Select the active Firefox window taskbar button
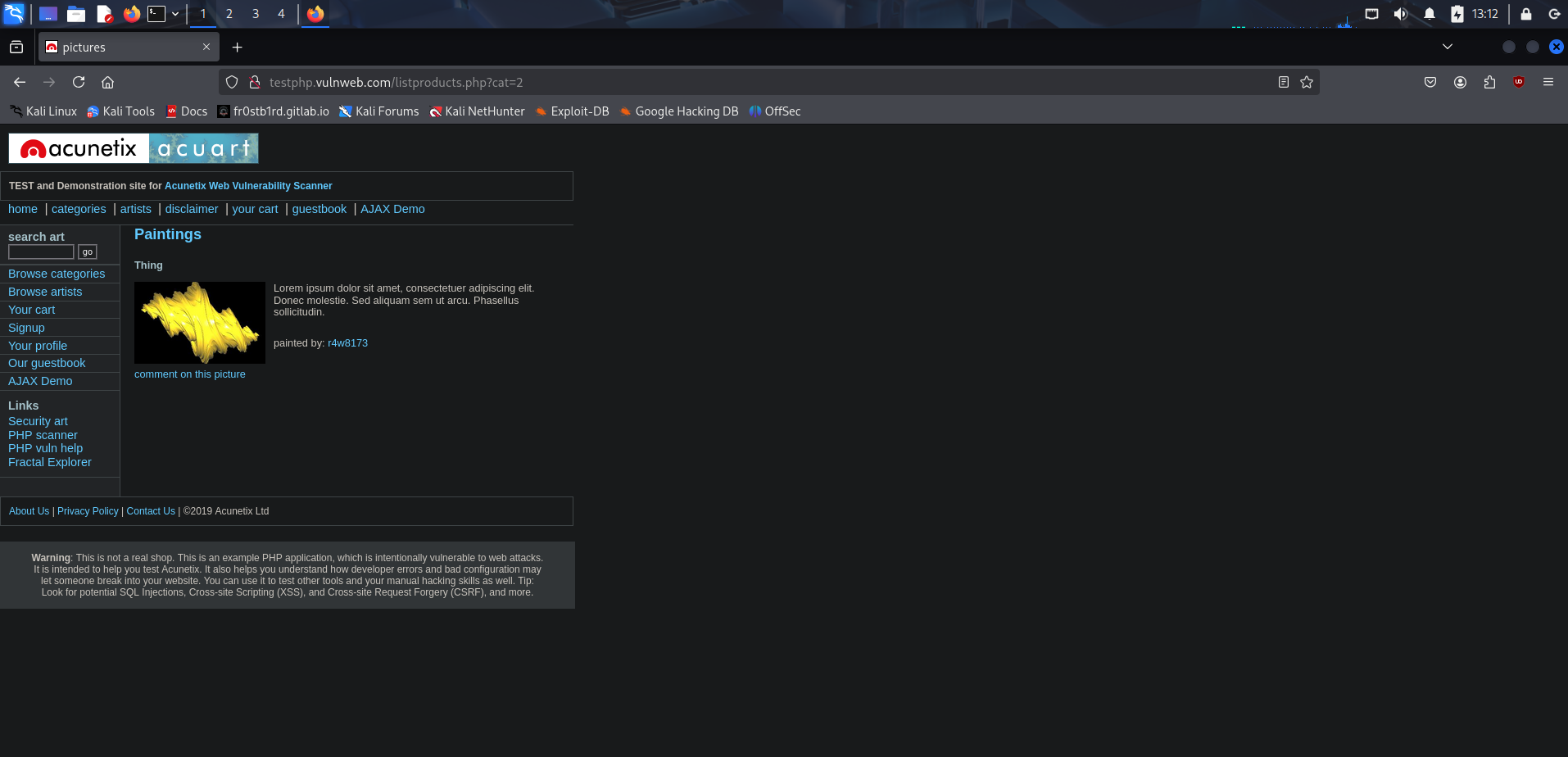1568x757 pixels. coord(315,14)
